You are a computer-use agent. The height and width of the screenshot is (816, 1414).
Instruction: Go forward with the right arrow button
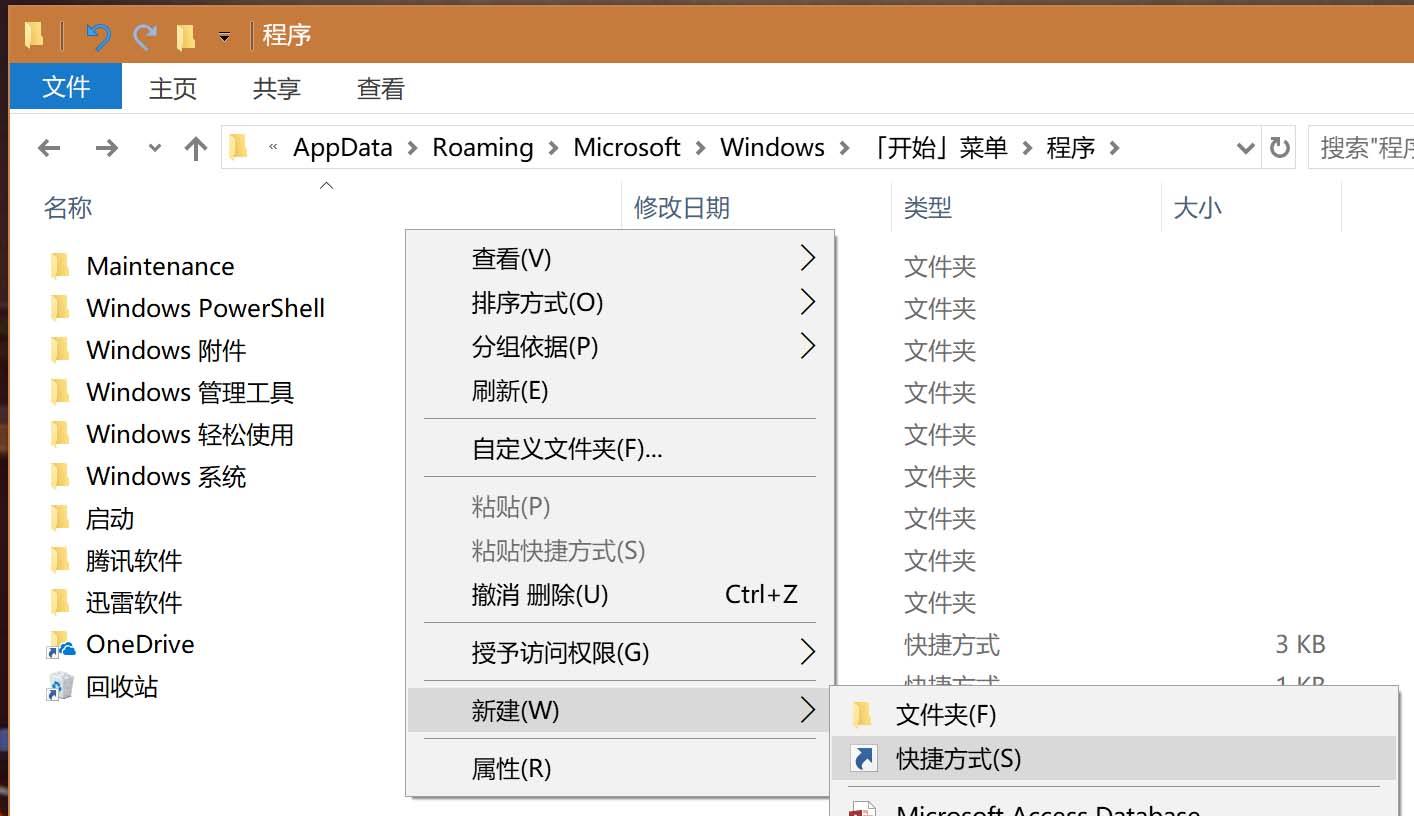(x=106, y=149)
